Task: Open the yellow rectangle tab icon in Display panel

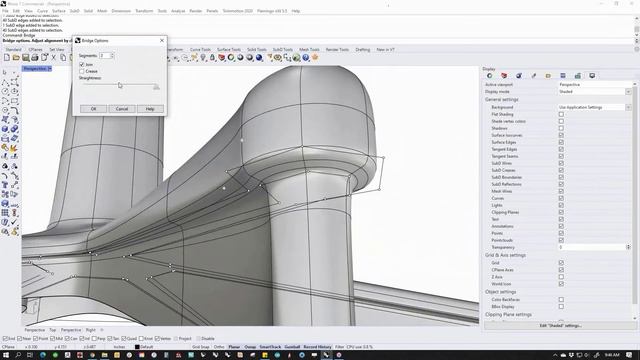Action: tap(548, 76)
